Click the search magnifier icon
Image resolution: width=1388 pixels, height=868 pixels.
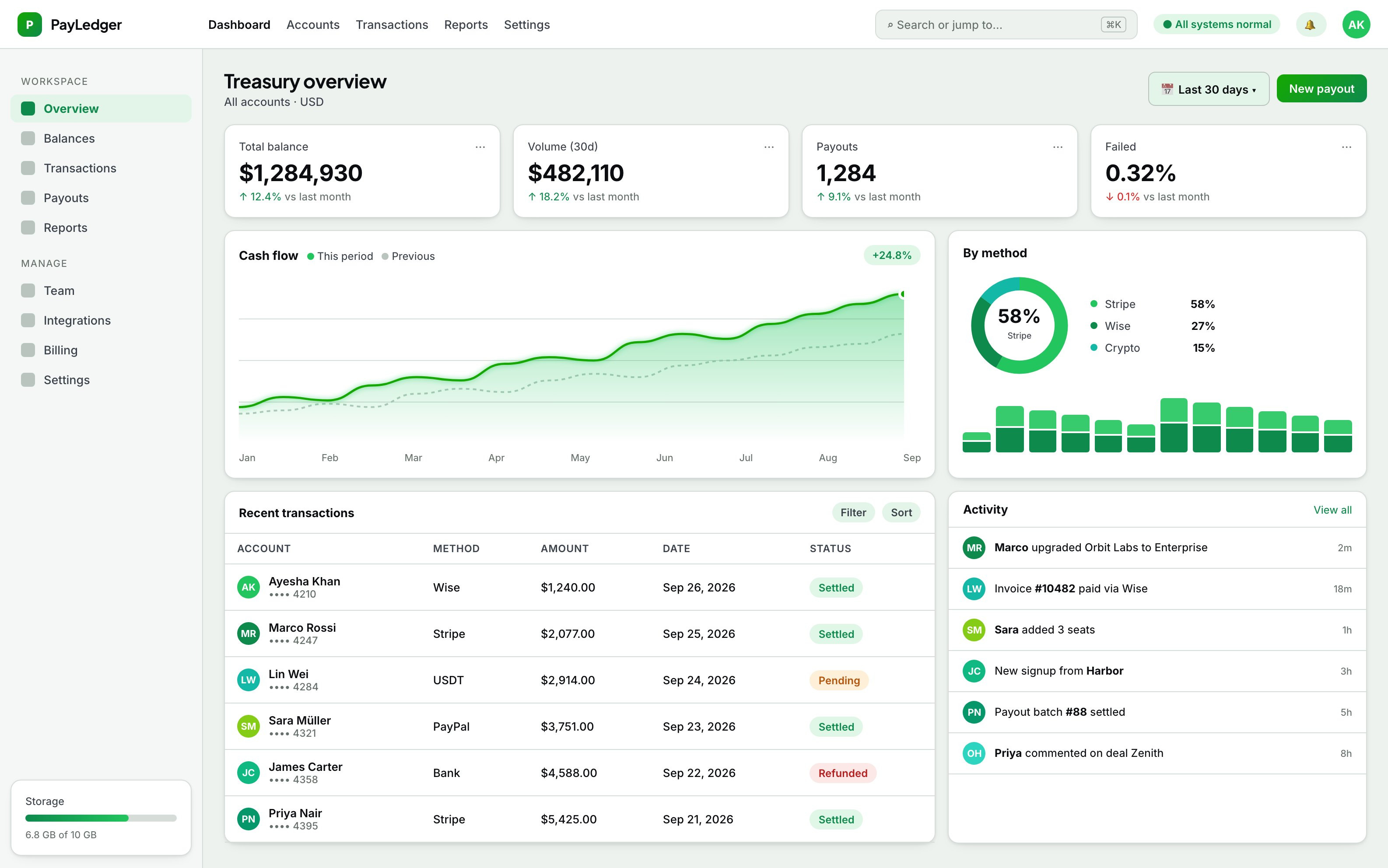890,25
